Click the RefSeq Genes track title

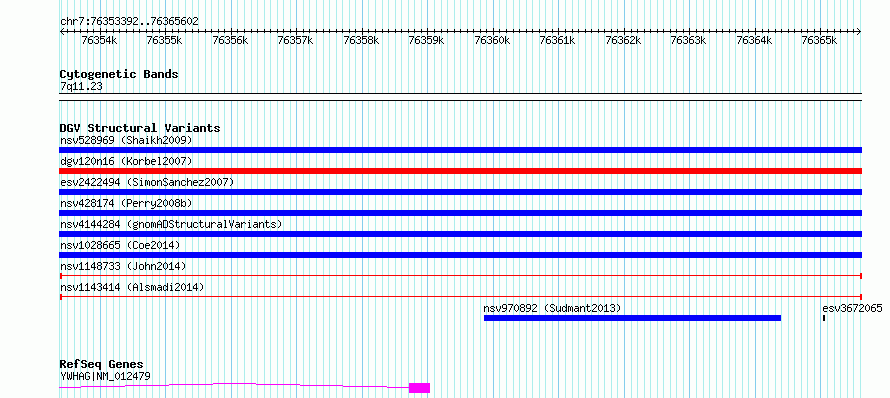[x=102, y=365]
